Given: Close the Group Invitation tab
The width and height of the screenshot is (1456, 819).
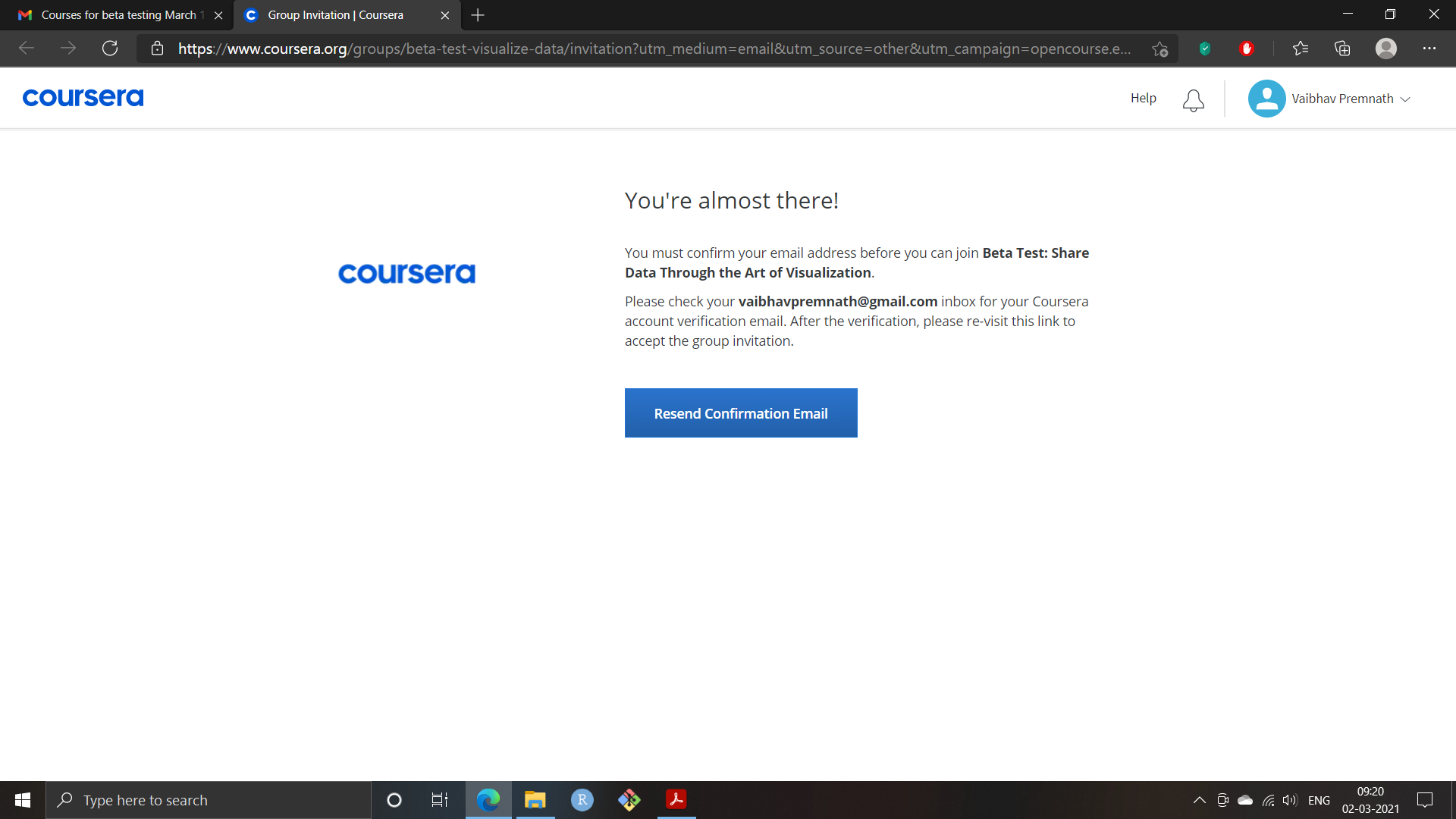Looking at the screenshot, I should (x=445, y=15).
